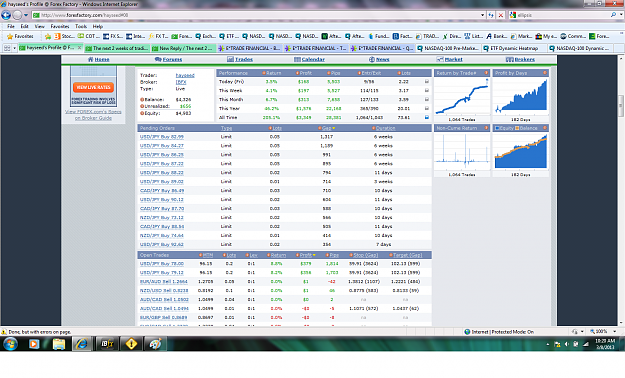
Task: Go to Forums in site navigation
Action: [168, 59]
